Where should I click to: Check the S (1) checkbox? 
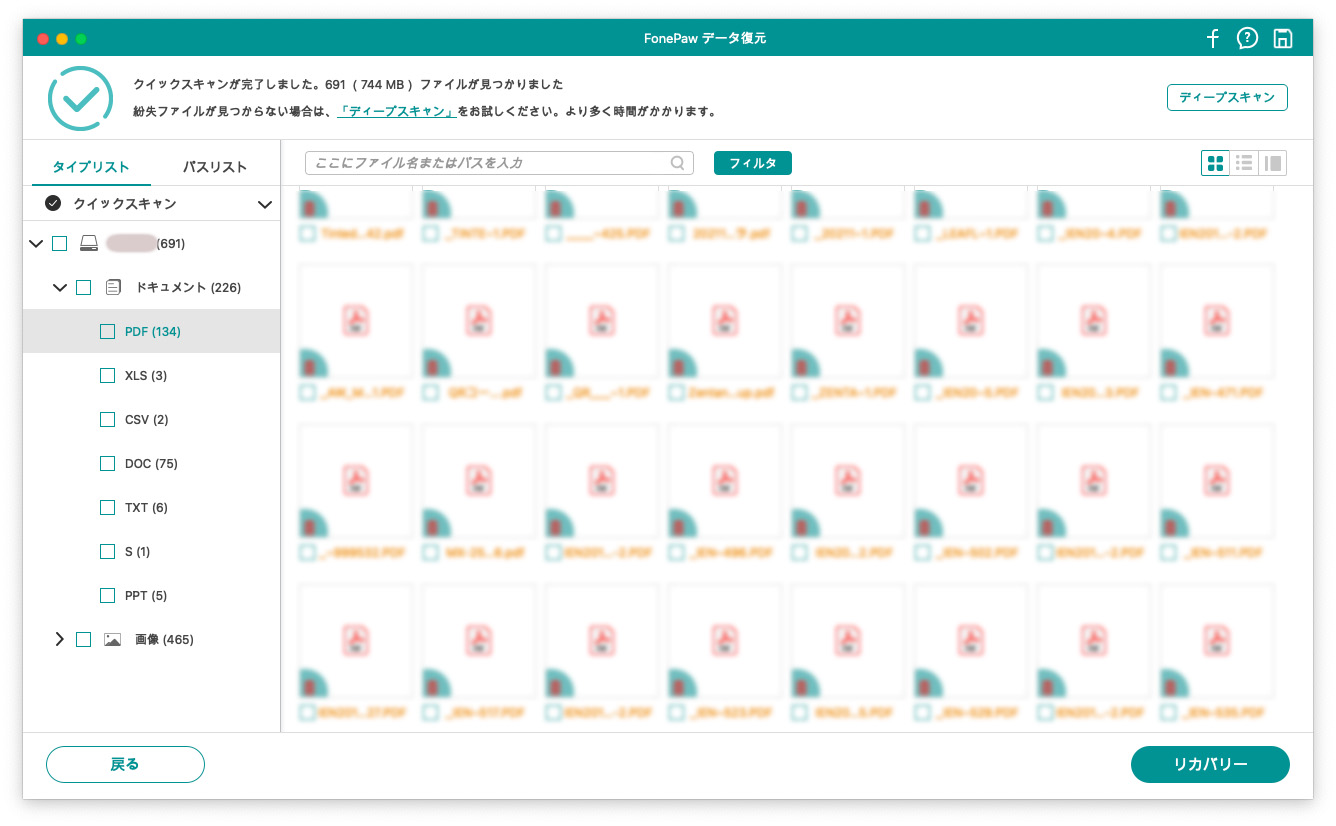click(107, 551)
